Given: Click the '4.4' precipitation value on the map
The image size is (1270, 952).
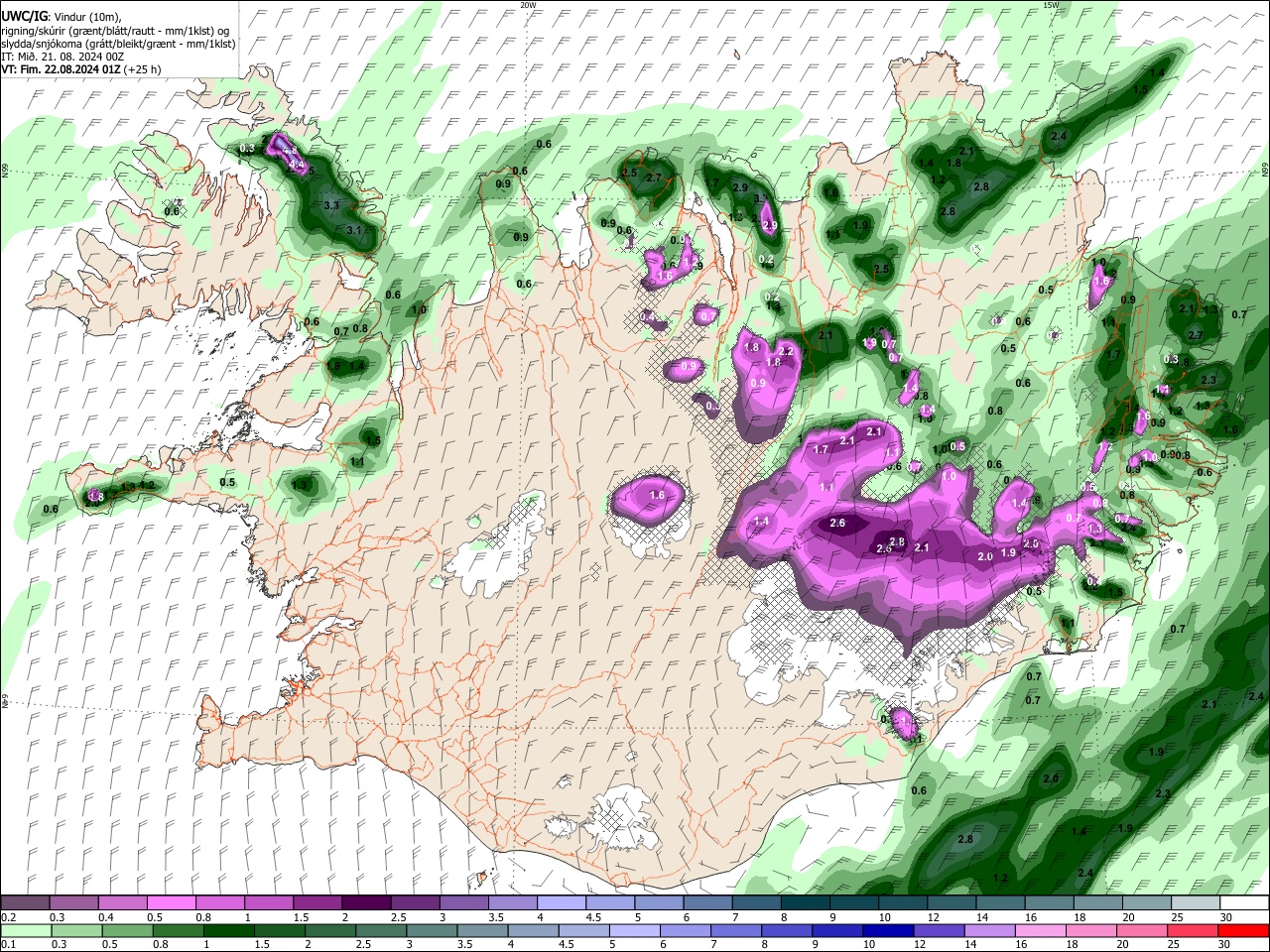Looking at the screenshot, I should [296, 165].
